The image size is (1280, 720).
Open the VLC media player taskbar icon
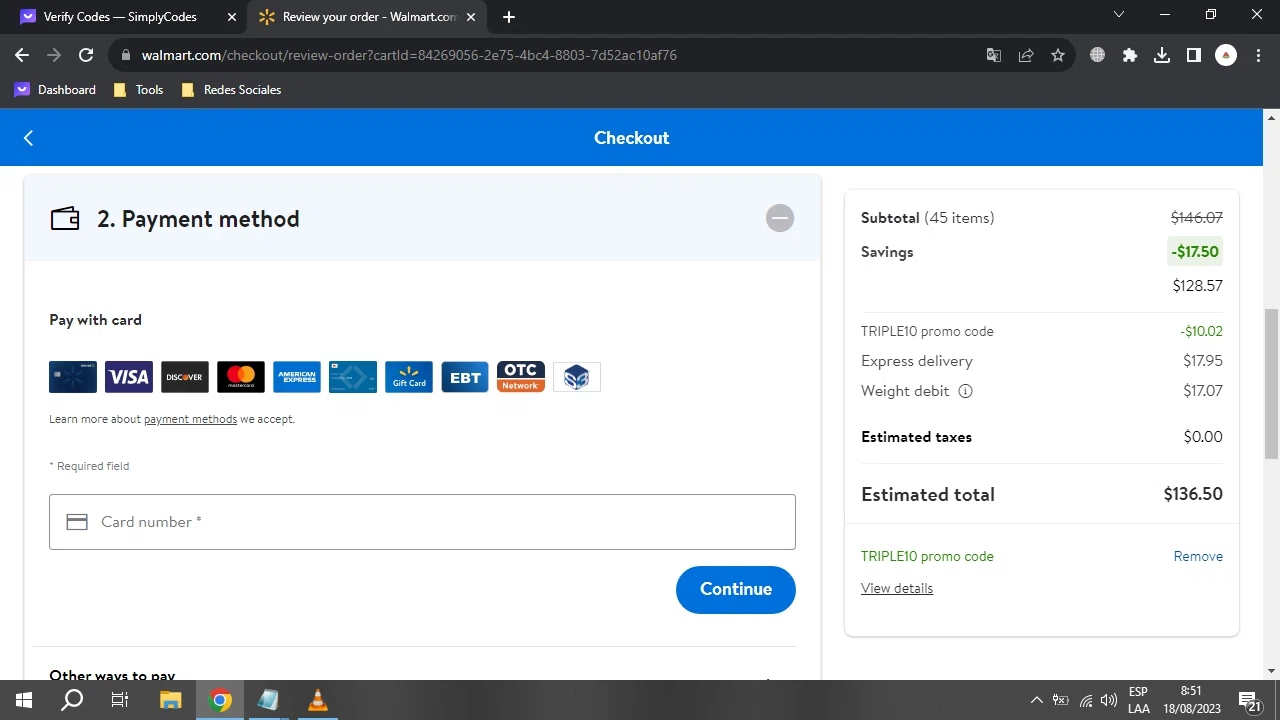(317, 700)
